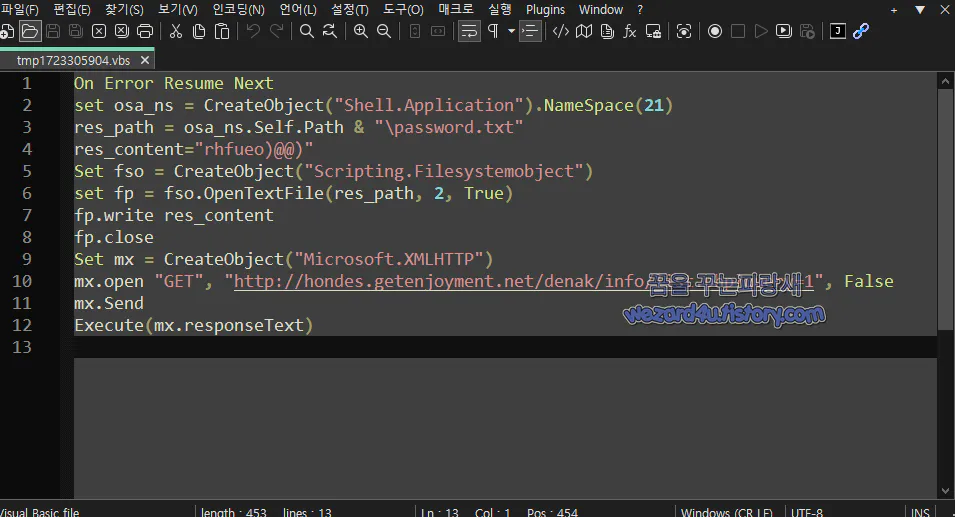Image resolution: width=955 pixels, height=517 pixels.
Task: Click Windows (CR LF) in status bar
Action: point(727,512)
